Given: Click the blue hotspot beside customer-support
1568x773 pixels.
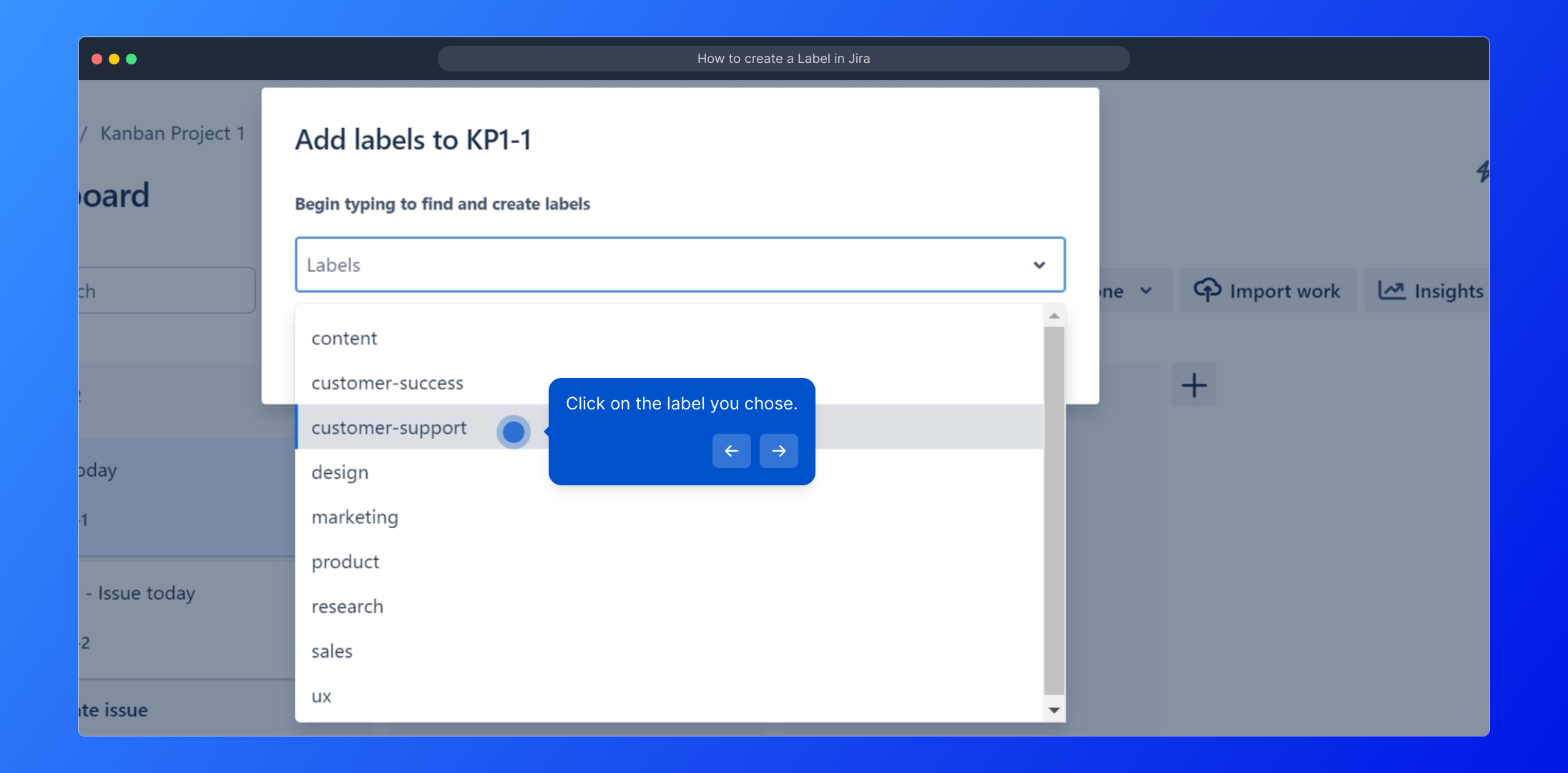Looking at the screenshot, I should [x=513, y=432].
